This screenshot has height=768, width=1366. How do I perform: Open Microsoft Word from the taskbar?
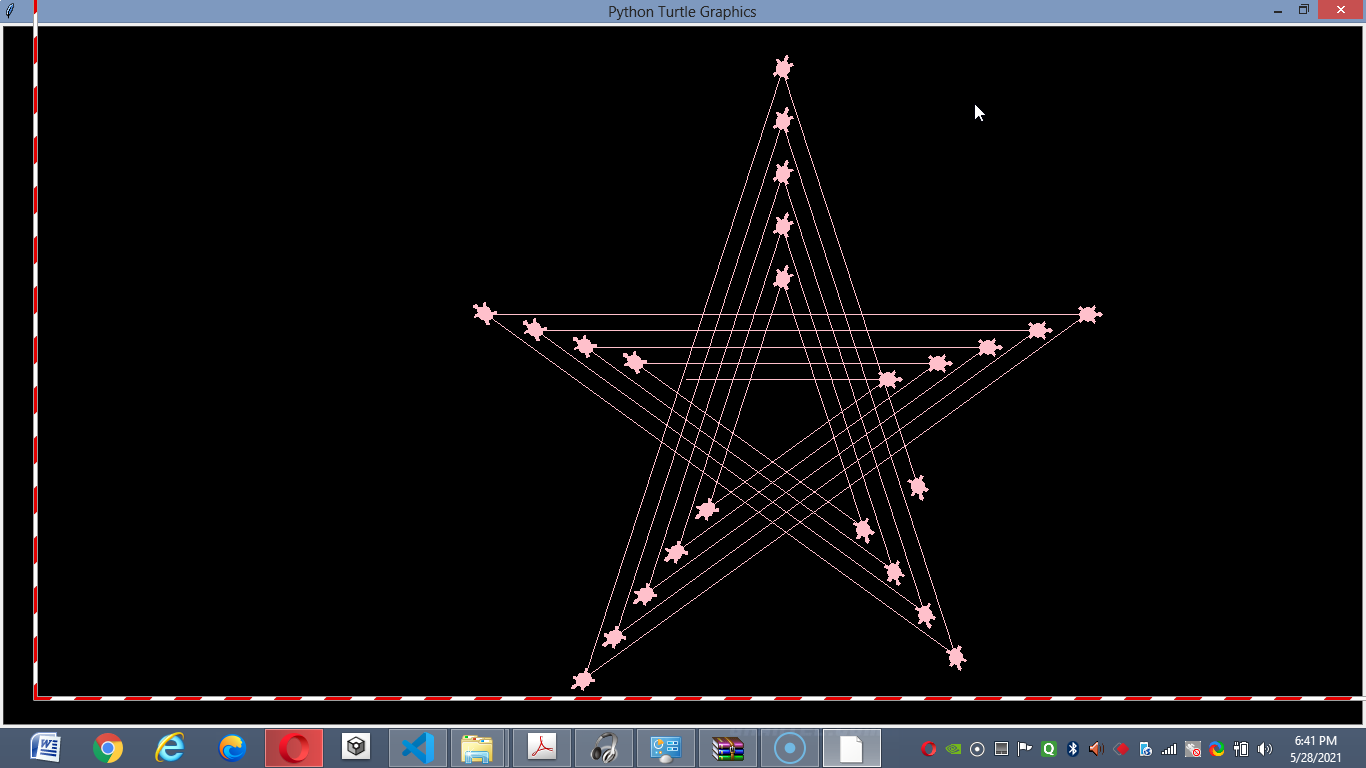[x=46, y=748]
